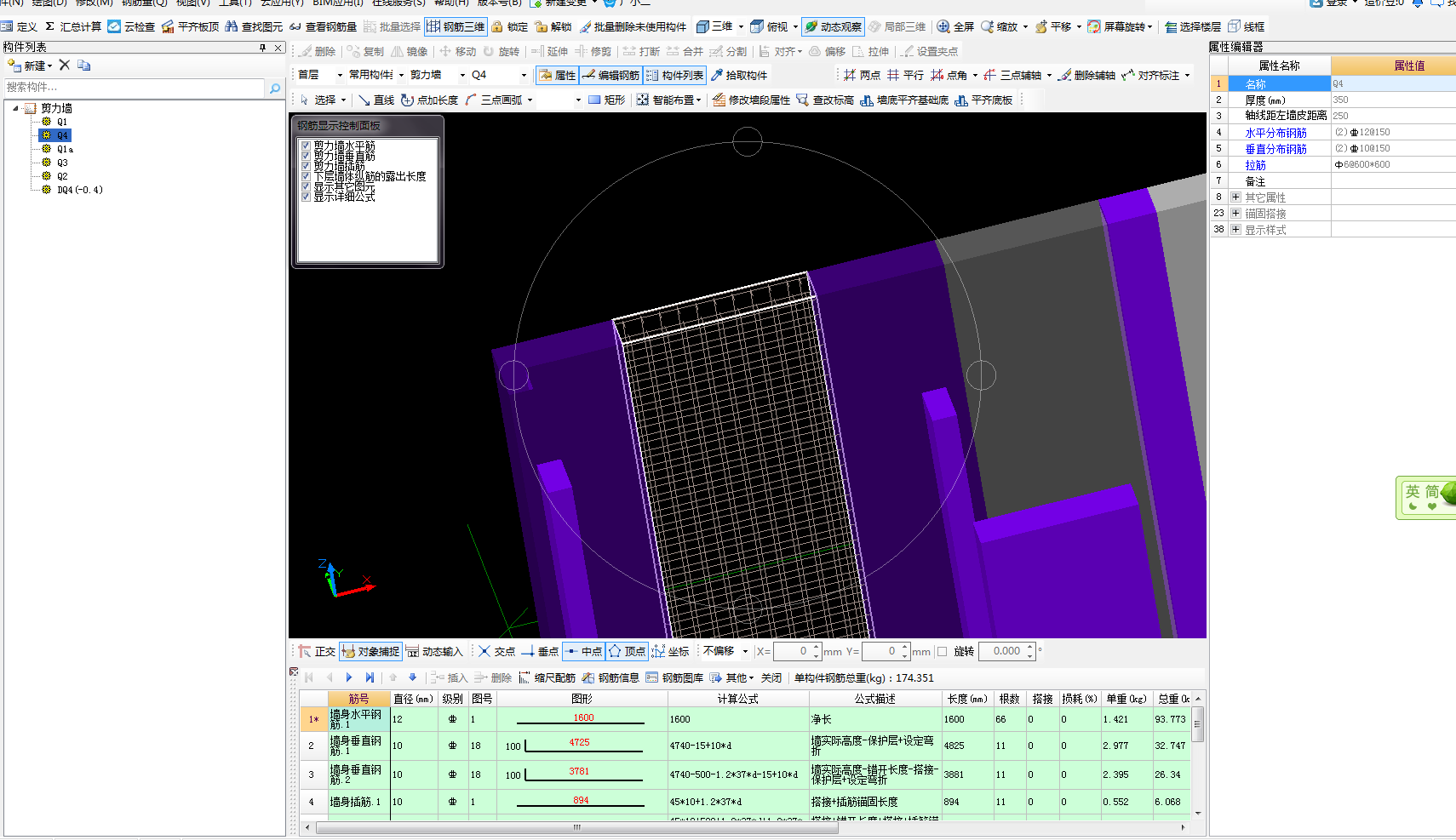
Task: Click the 关闭 button in rebar toolbar
Action: (x=771, y=678)
